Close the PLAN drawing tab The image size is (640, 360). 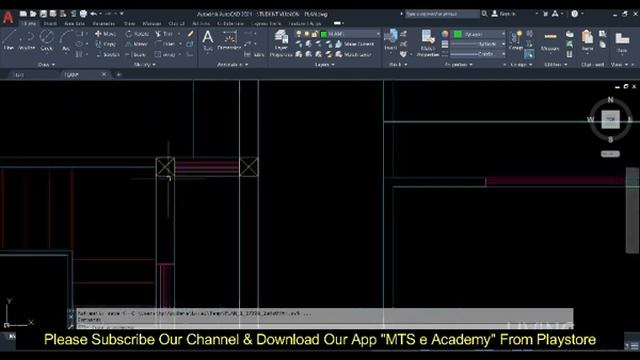[104, 75]
